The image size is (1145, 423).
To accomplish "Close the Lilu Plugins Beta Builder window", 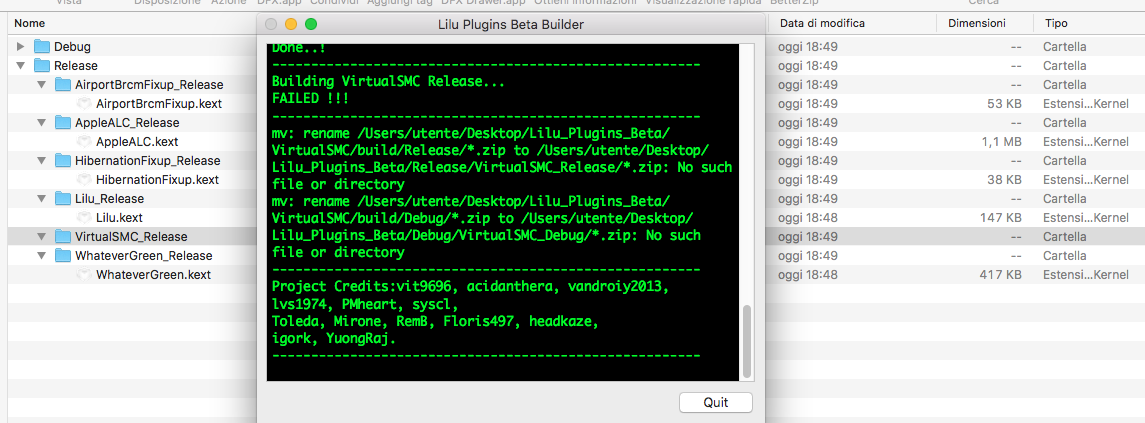I will click(x=271, y=24).
